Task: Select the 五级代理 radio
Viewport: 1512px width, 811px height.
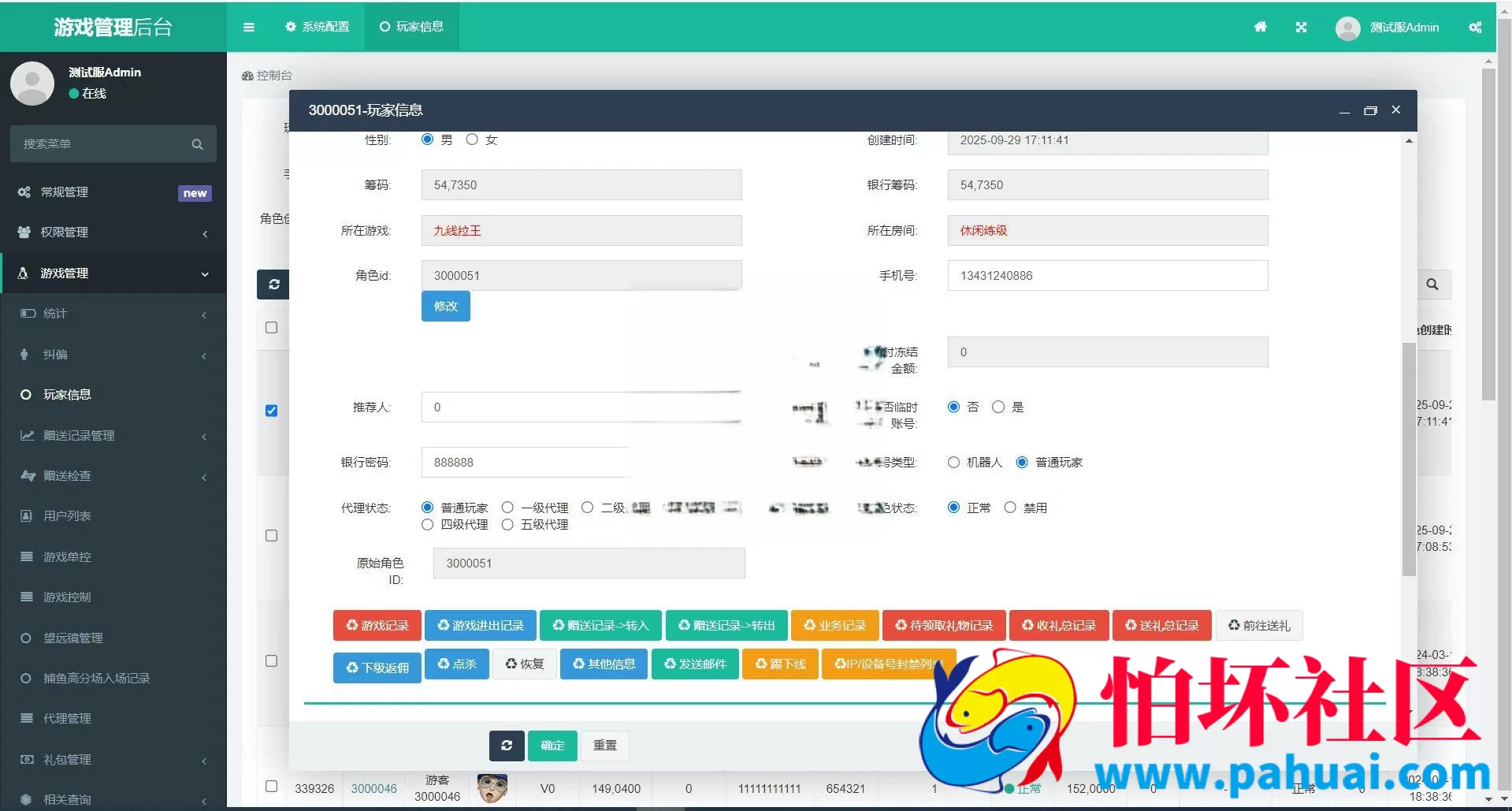Action: [507, 524]
